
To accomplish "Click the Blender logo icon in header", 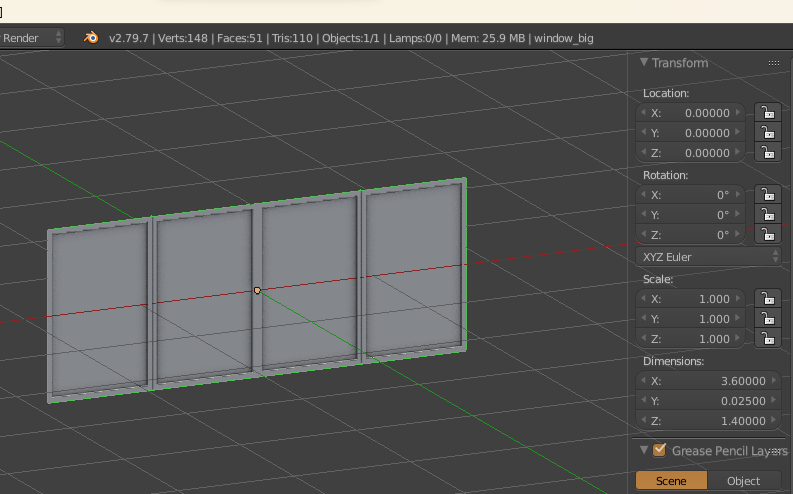I will click(x=91, y=37).
